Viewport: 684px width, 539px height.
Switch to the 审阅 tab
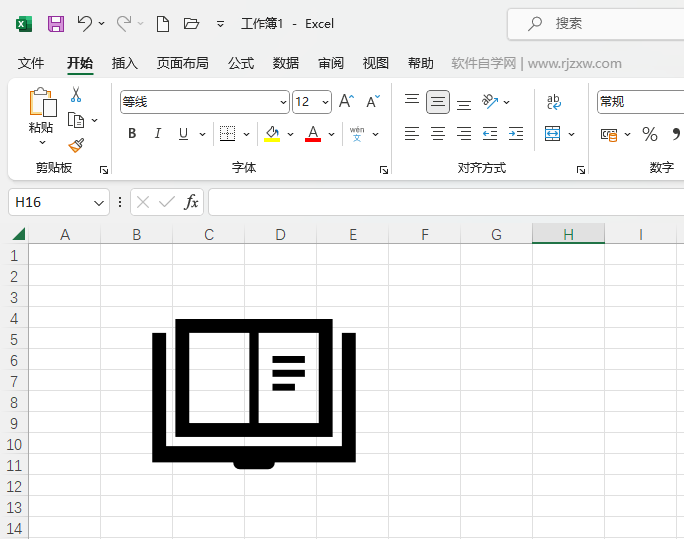[331, 63]
